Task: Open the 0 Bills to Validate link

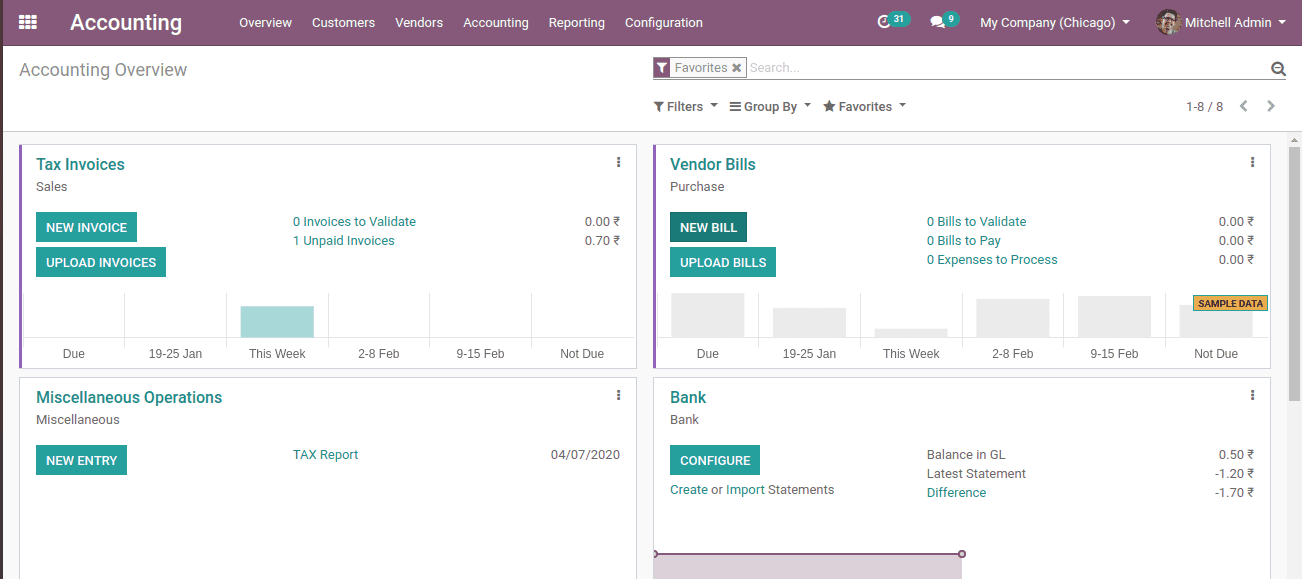Action: pyautogui.click(x=976, y=222)
